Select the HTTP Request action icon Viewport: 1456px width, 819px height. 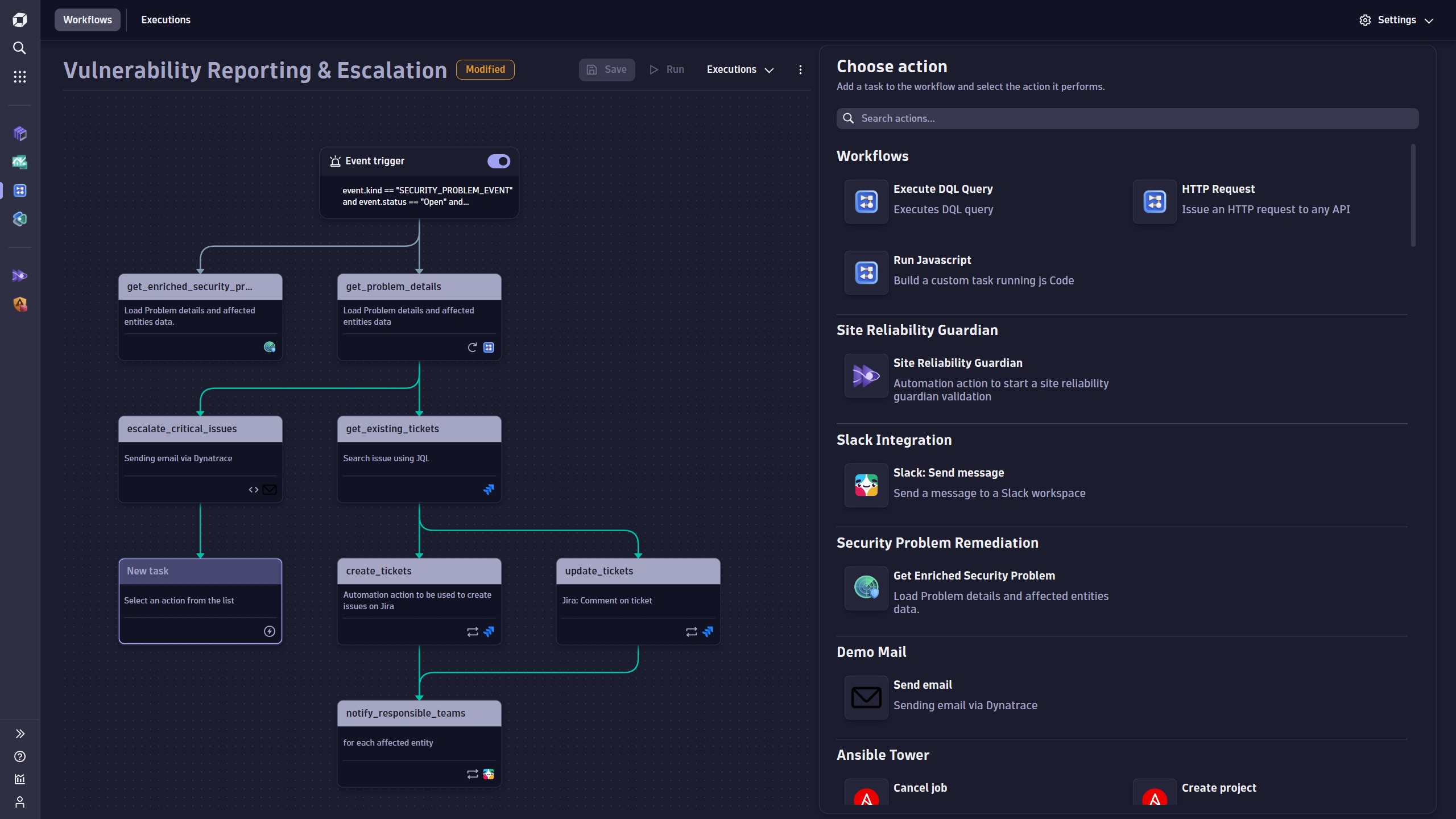pos(1155,201)
